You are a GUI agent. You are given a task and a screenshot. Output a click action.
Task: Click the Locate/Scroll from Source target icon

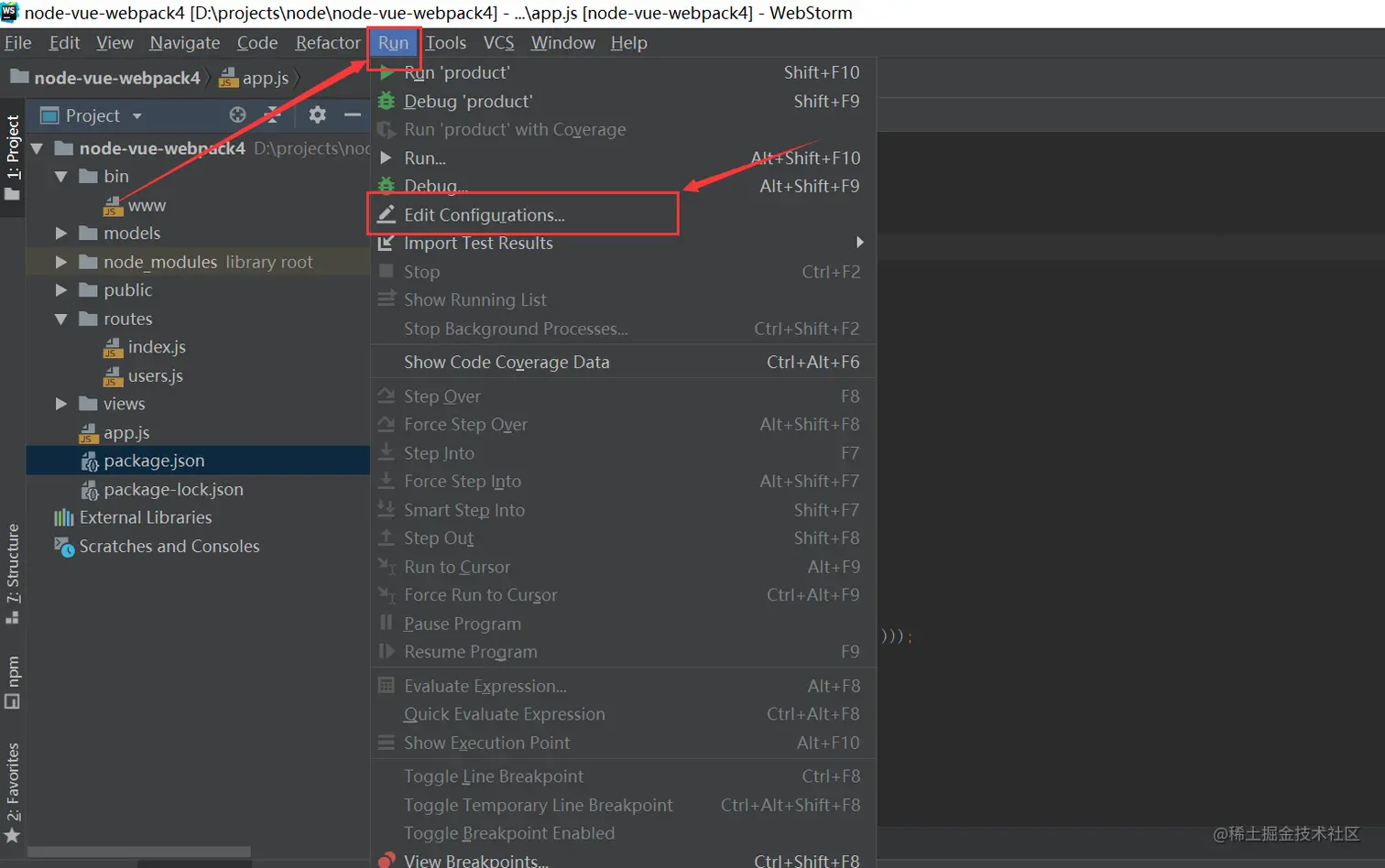[x=237, y=114]
